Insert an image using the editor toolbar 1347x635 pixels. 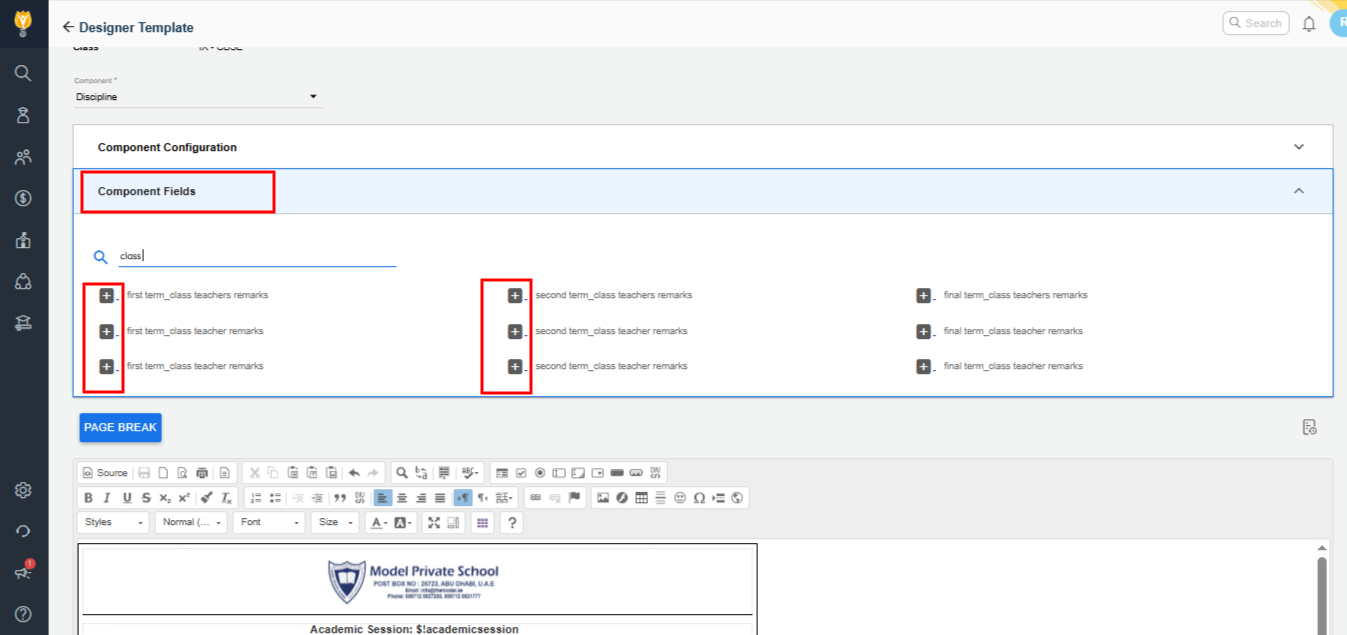pos(603,498)
